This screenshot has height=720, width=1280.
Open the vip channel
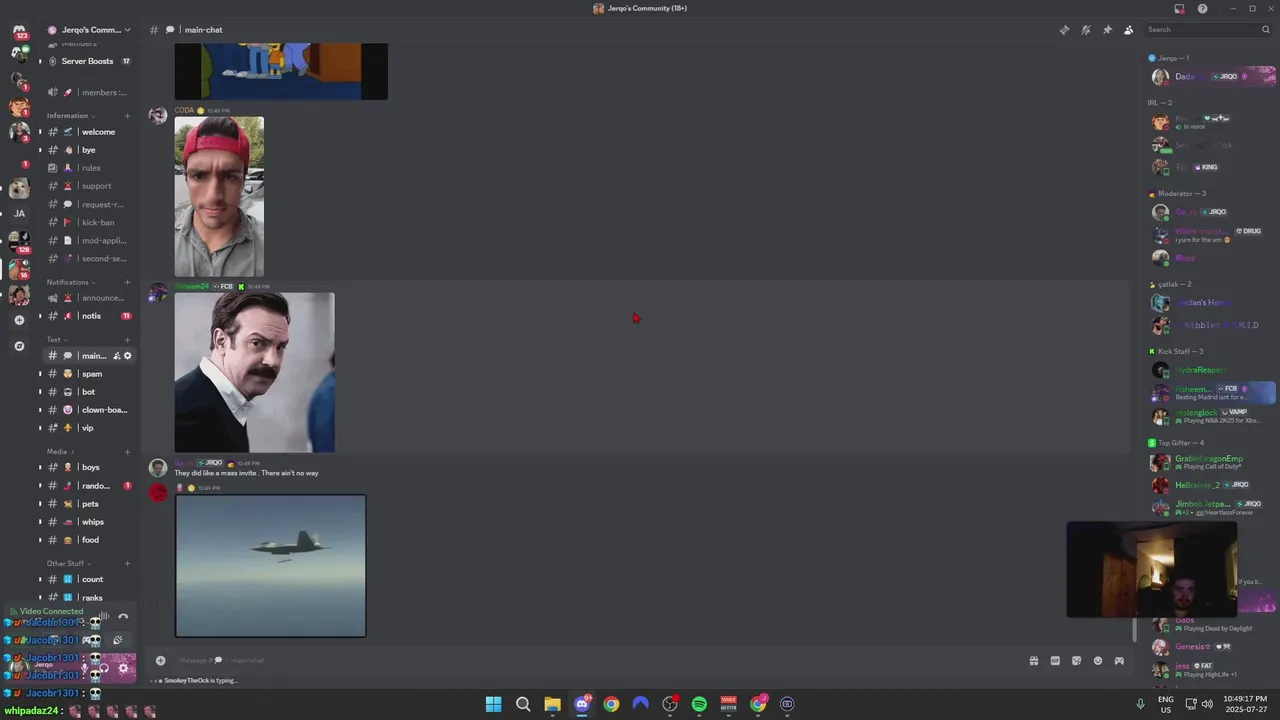pos(88,428)
